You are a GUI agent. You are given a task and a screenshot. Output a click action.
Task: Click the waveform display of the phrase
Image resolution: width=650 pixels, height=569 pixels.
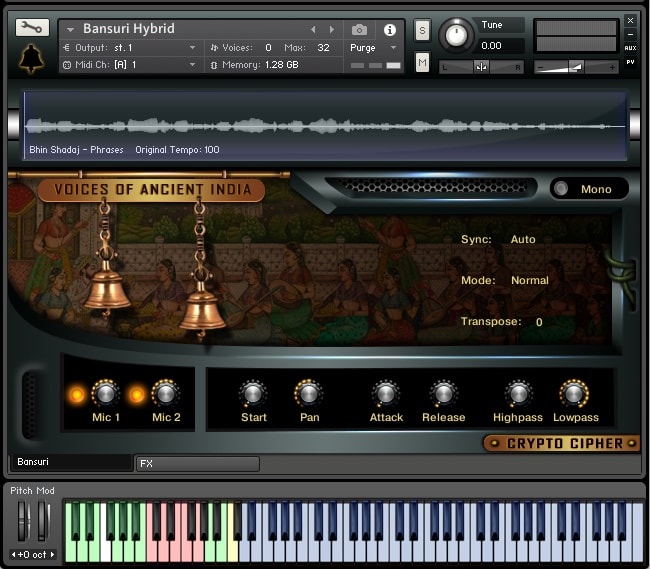tap(325, 126)
